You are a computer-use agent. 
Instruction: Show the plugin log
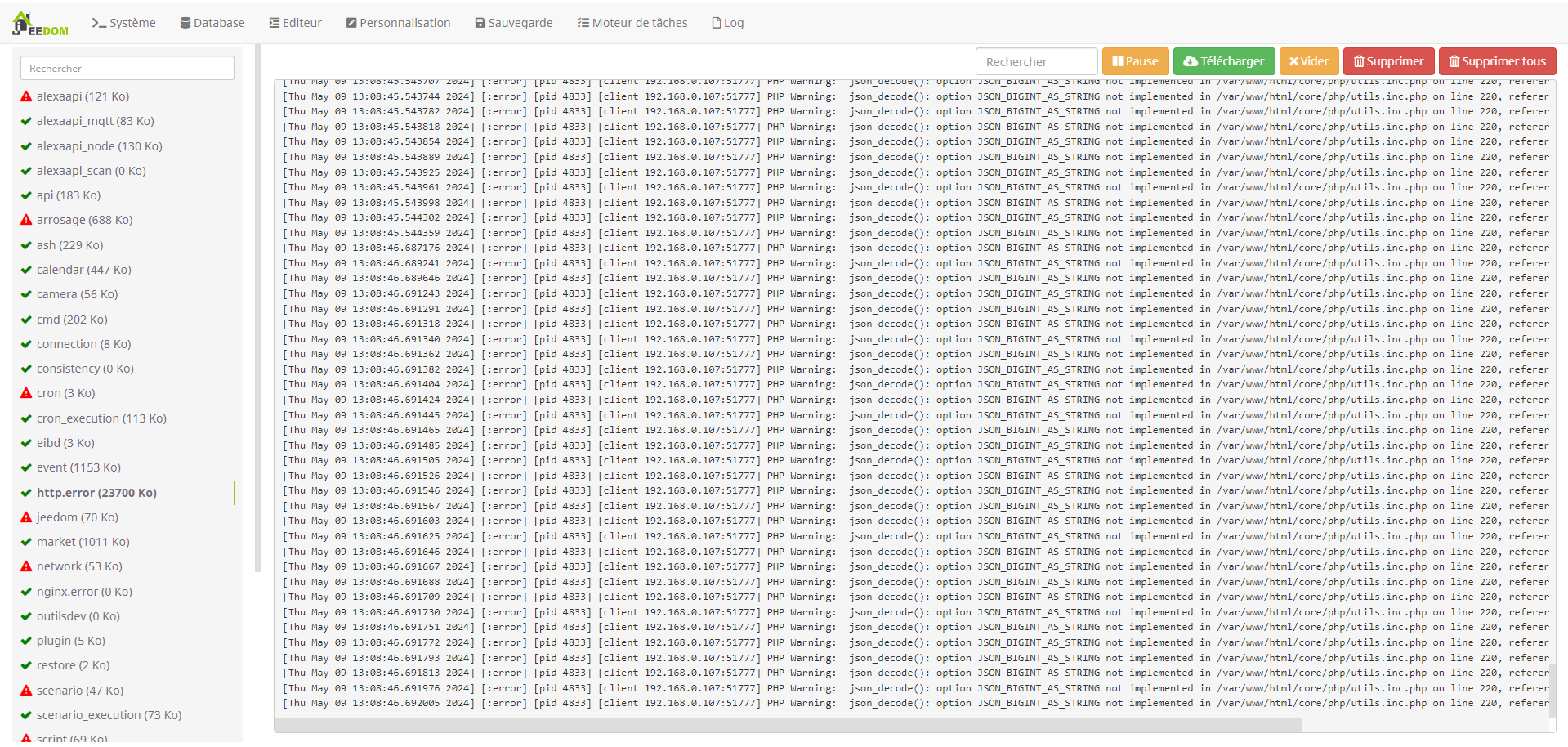(x=70, y=641)
